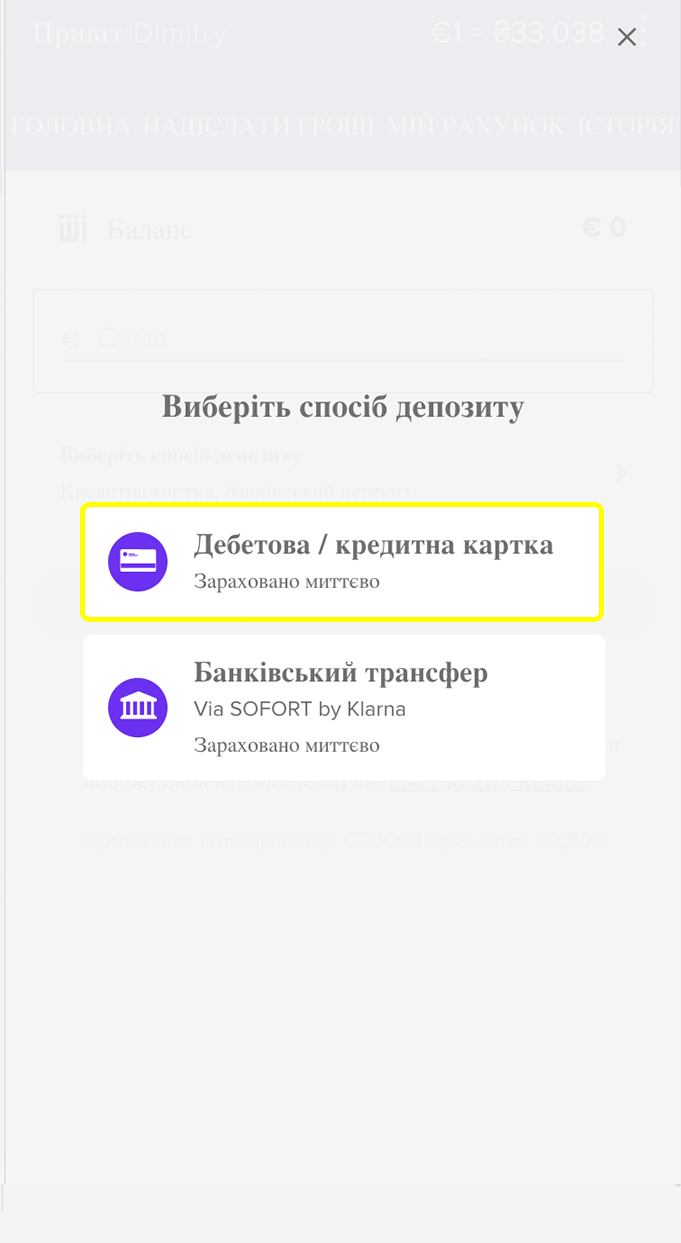The image size is (681, 1243).
Task: Click the €1 exchange rate text
Action: pyautogui.click(x=517, y=34)
